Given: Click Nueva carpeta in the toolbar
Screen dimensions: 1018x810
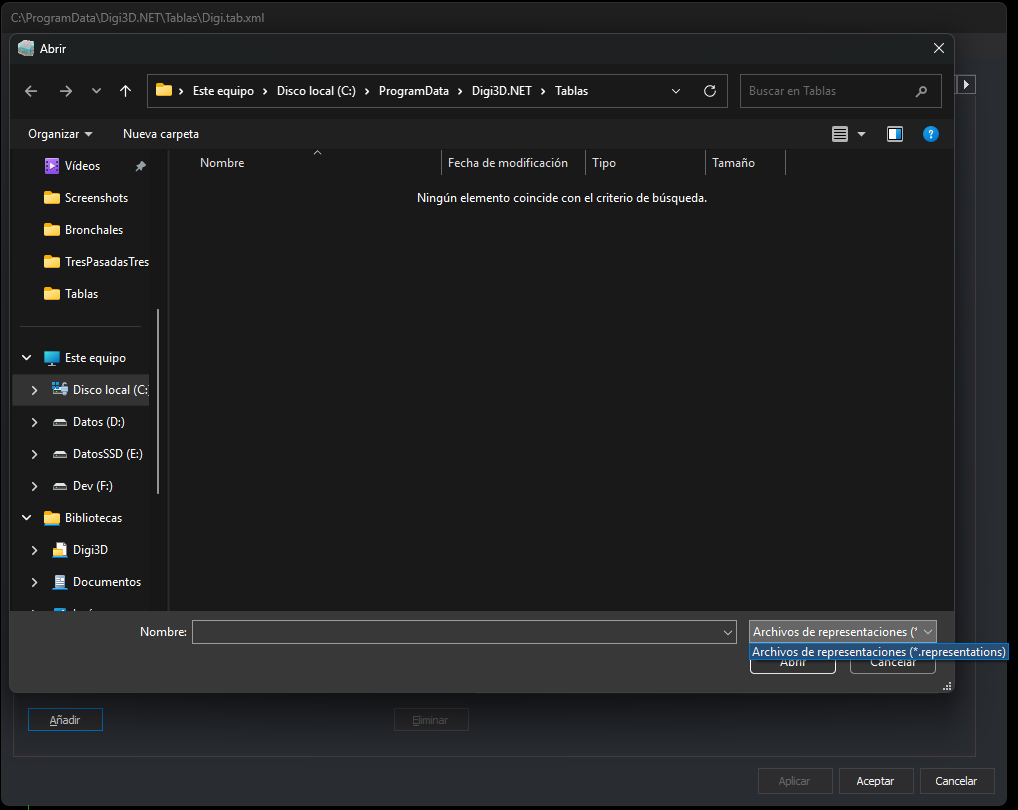Looking at the screenshot, I should tap(161, 134).
